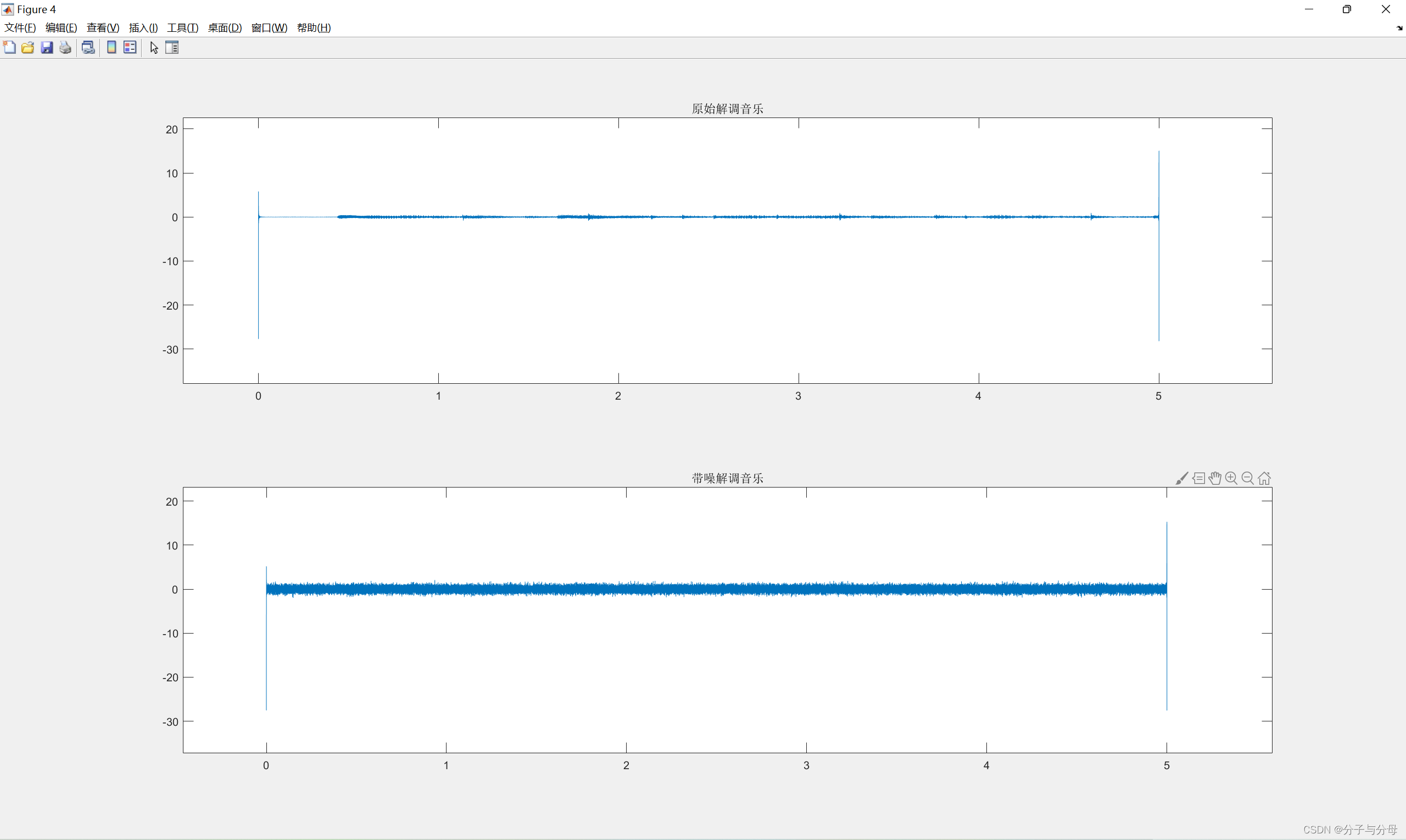Open the 查看(V) menu

tap(103, 28)
